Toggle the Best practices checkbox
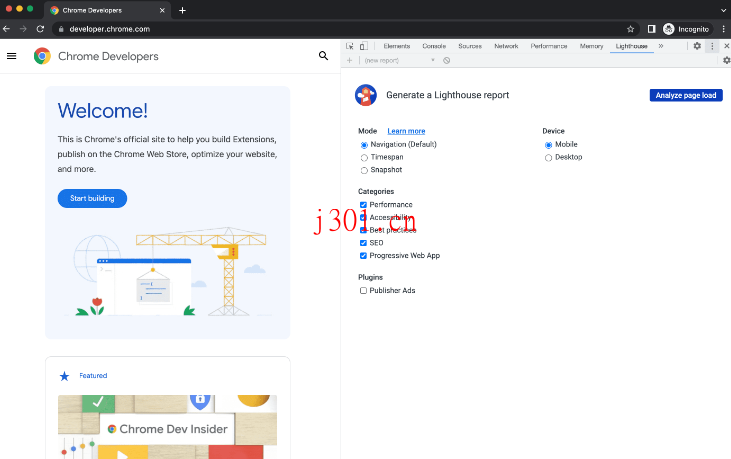 coord(363,230)
